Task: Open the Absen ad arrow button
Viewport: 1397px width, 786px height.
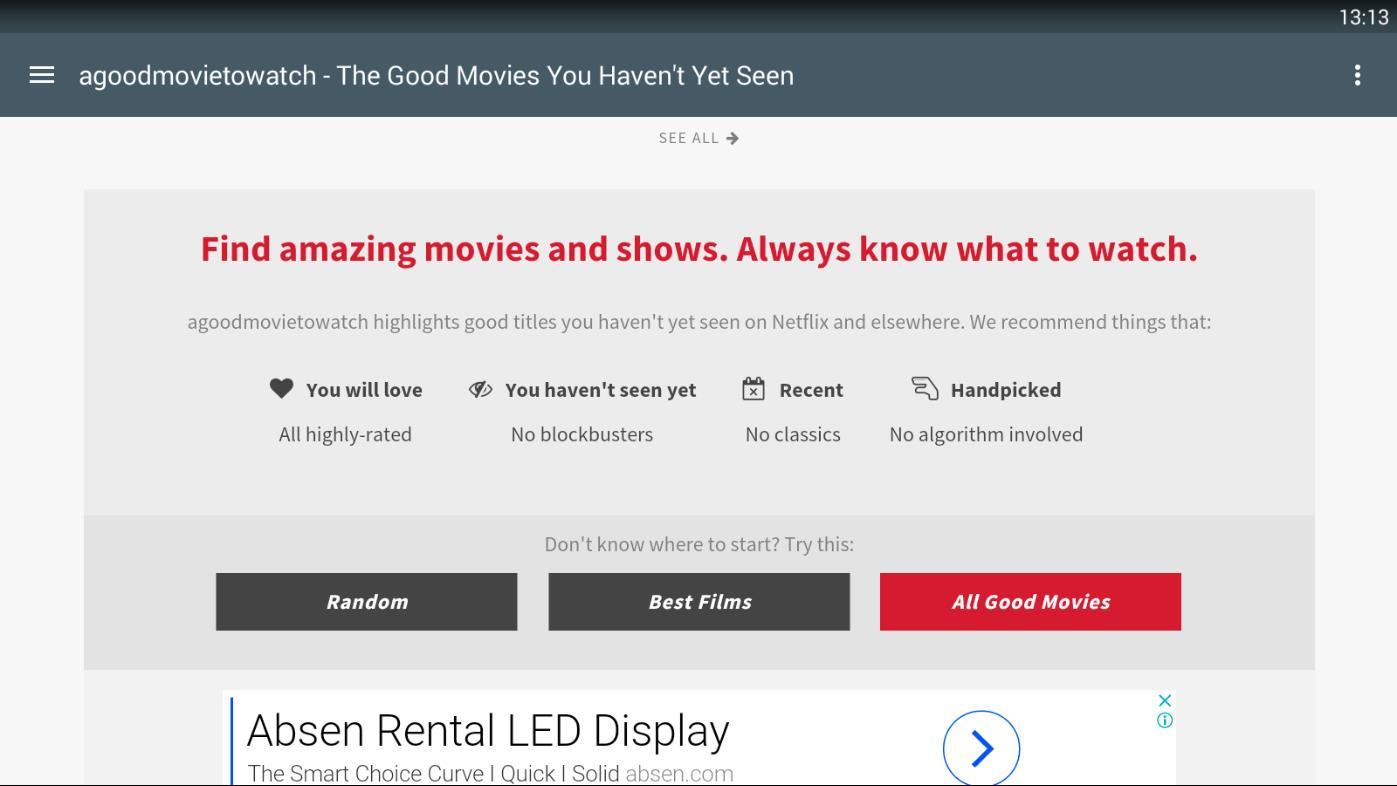Action: 981,748
